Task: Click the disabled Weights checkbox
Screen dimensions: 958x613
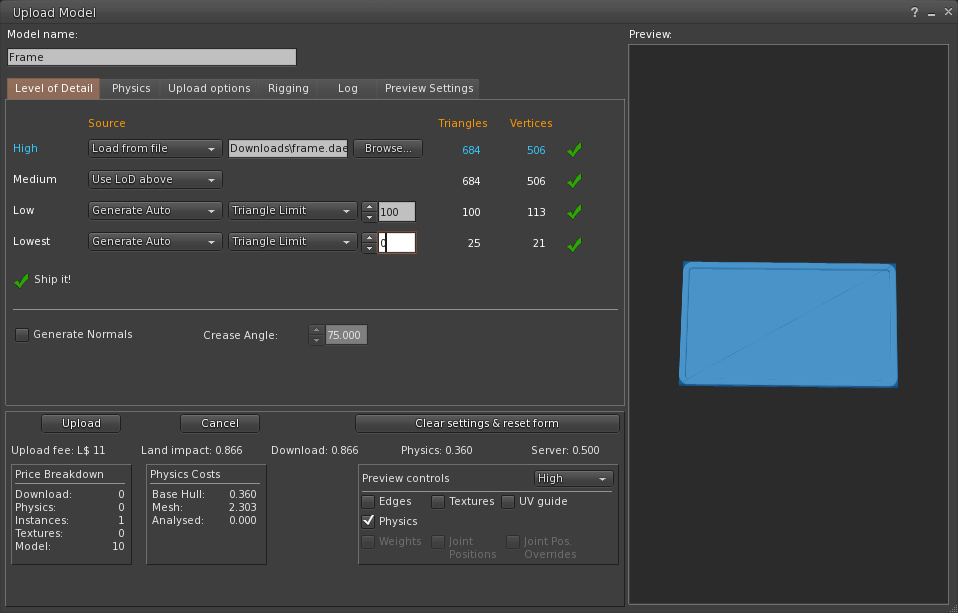Action: tap(368, 542)
